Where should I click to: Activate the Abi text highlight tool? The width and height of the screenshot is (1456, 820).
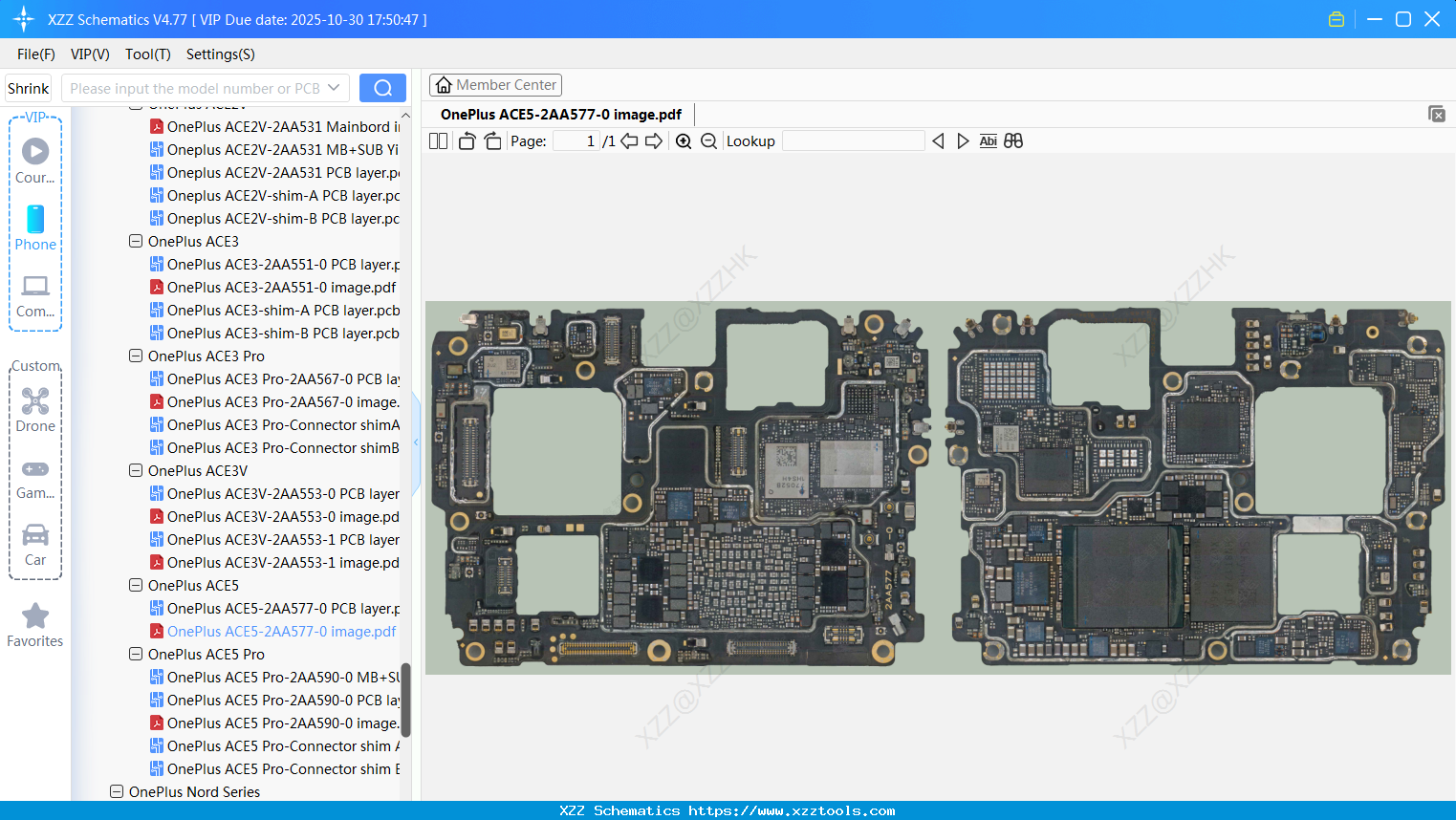click(988, 140)
